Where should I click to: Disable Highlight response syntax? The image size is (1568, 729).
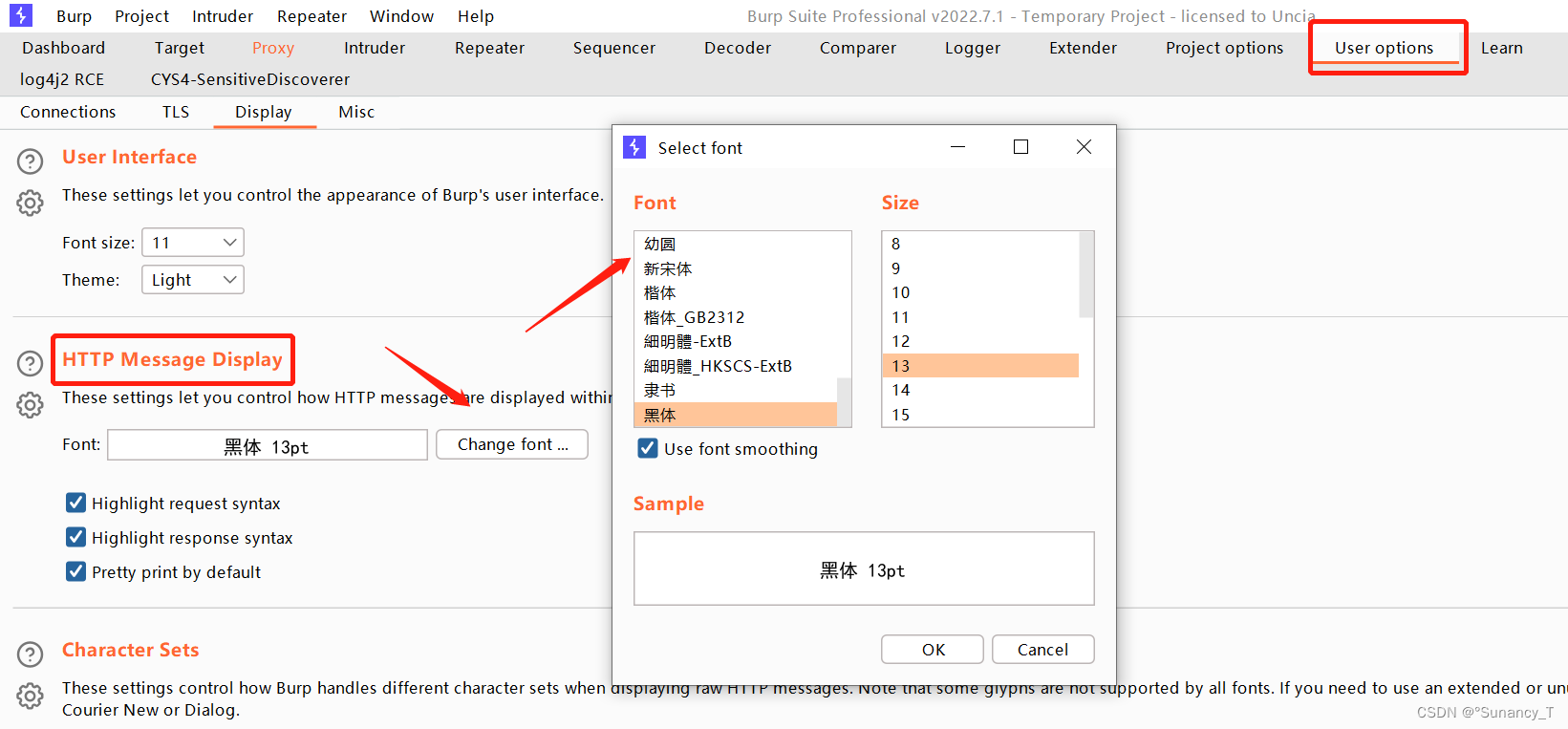click(75, 537)
